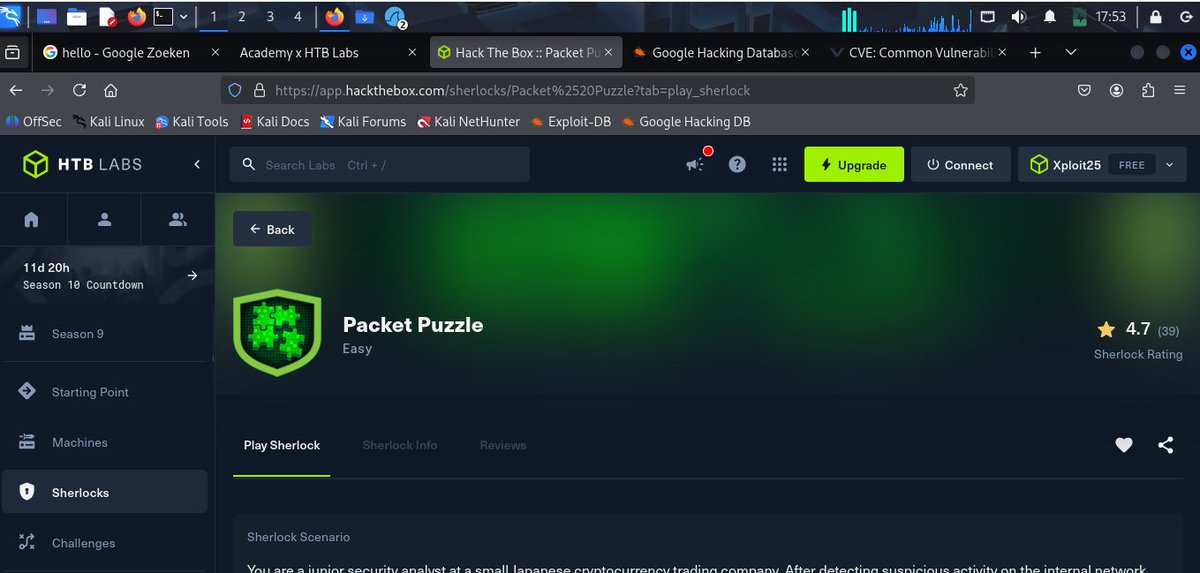Open the Firefox view tab list icon
Screen dimensions: 1200x573
click(x=13, y=52)
